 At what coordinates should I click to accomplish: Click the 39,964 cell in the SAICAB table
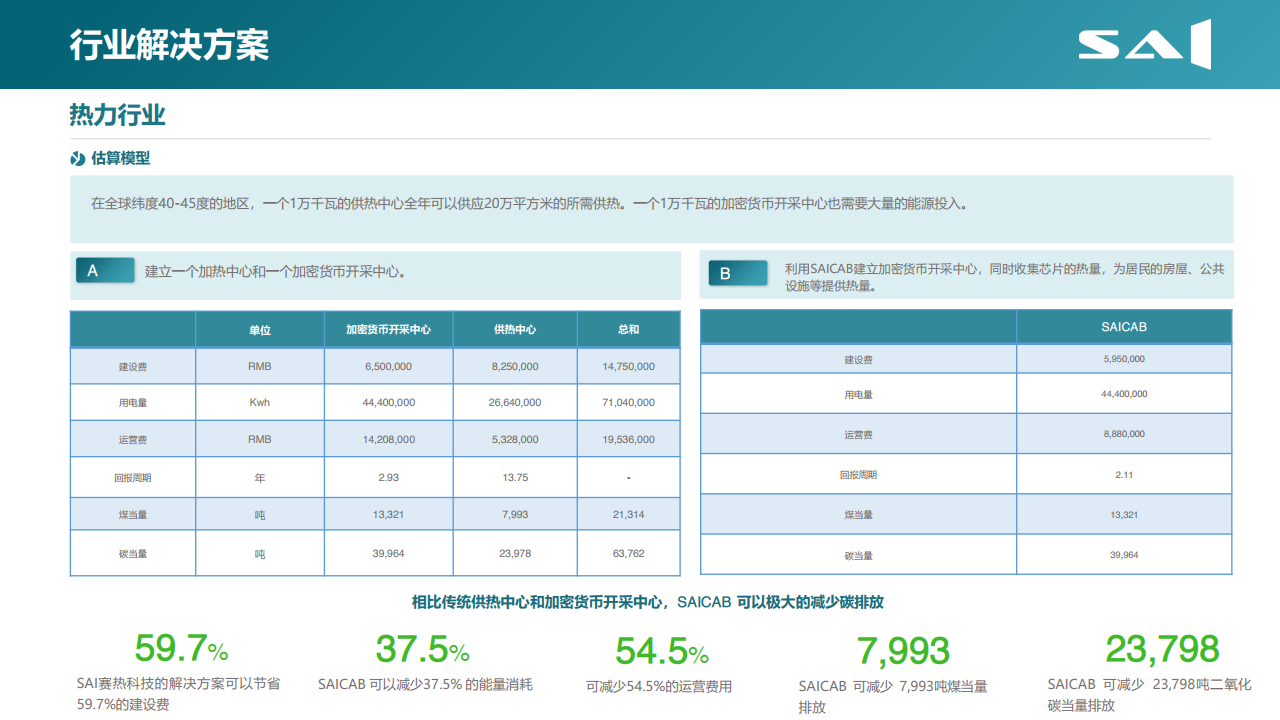1124,554
